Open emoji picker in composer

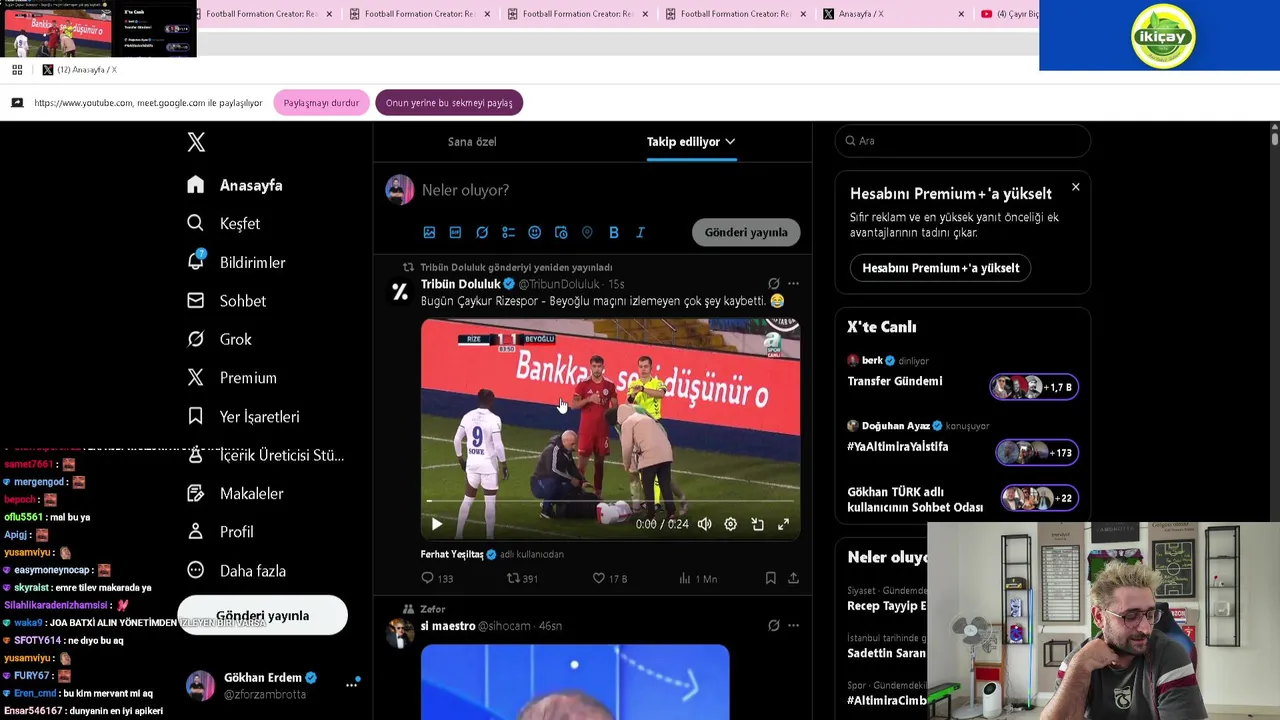[535, 232]
